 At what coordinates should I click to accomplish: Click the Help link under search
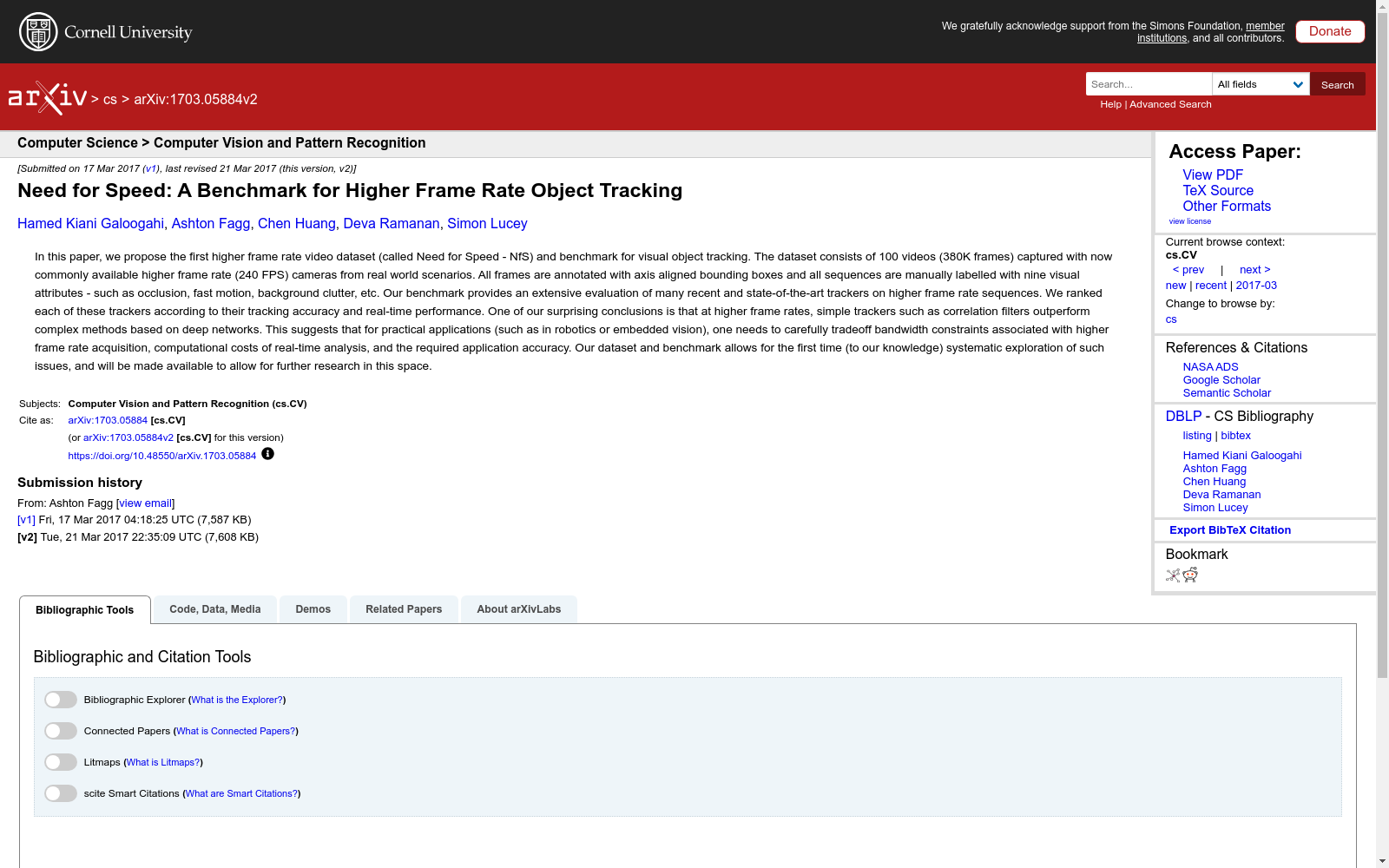click(1110, 104)
